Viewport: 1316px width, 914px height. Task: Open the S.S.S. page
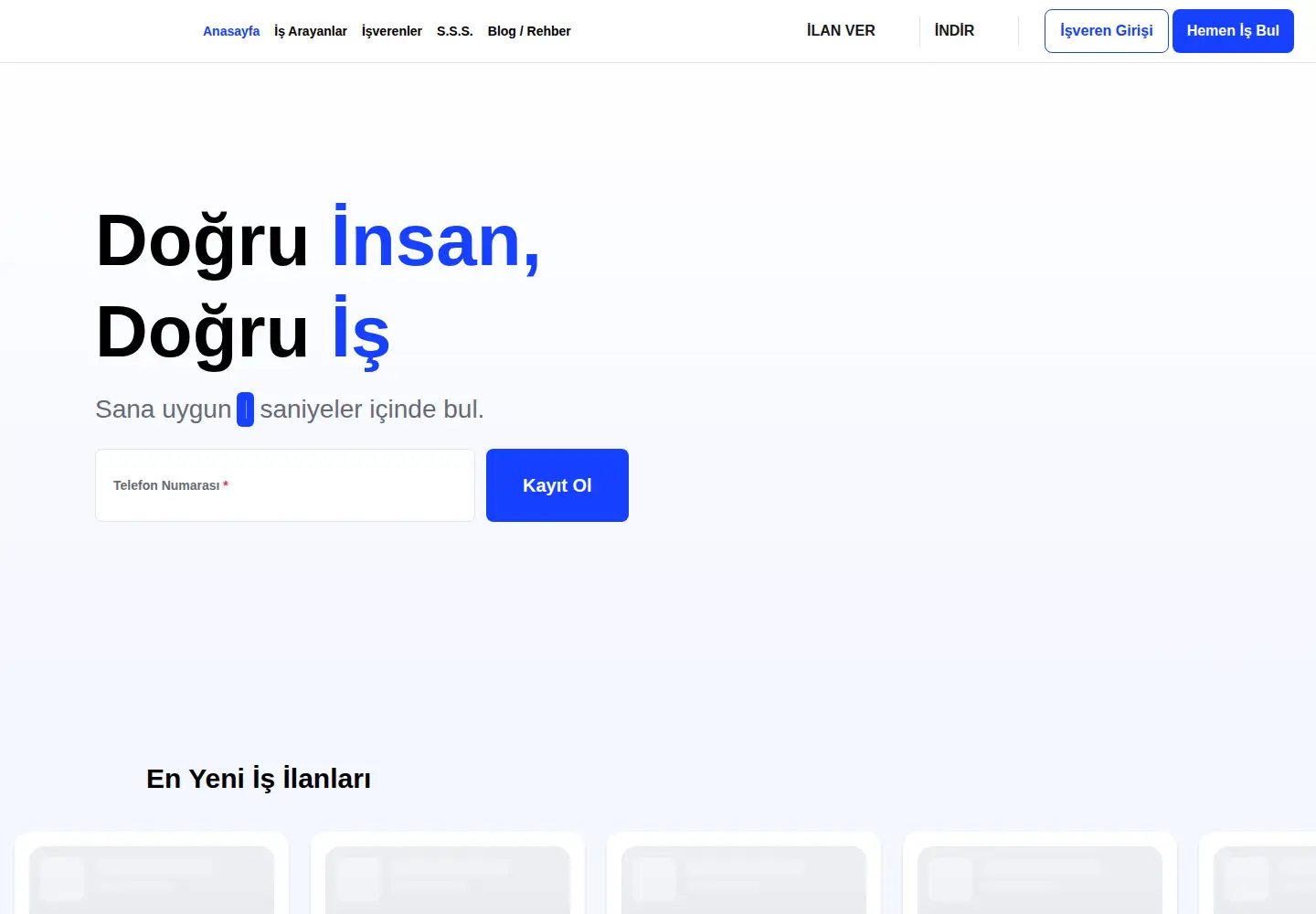point(455,31)
